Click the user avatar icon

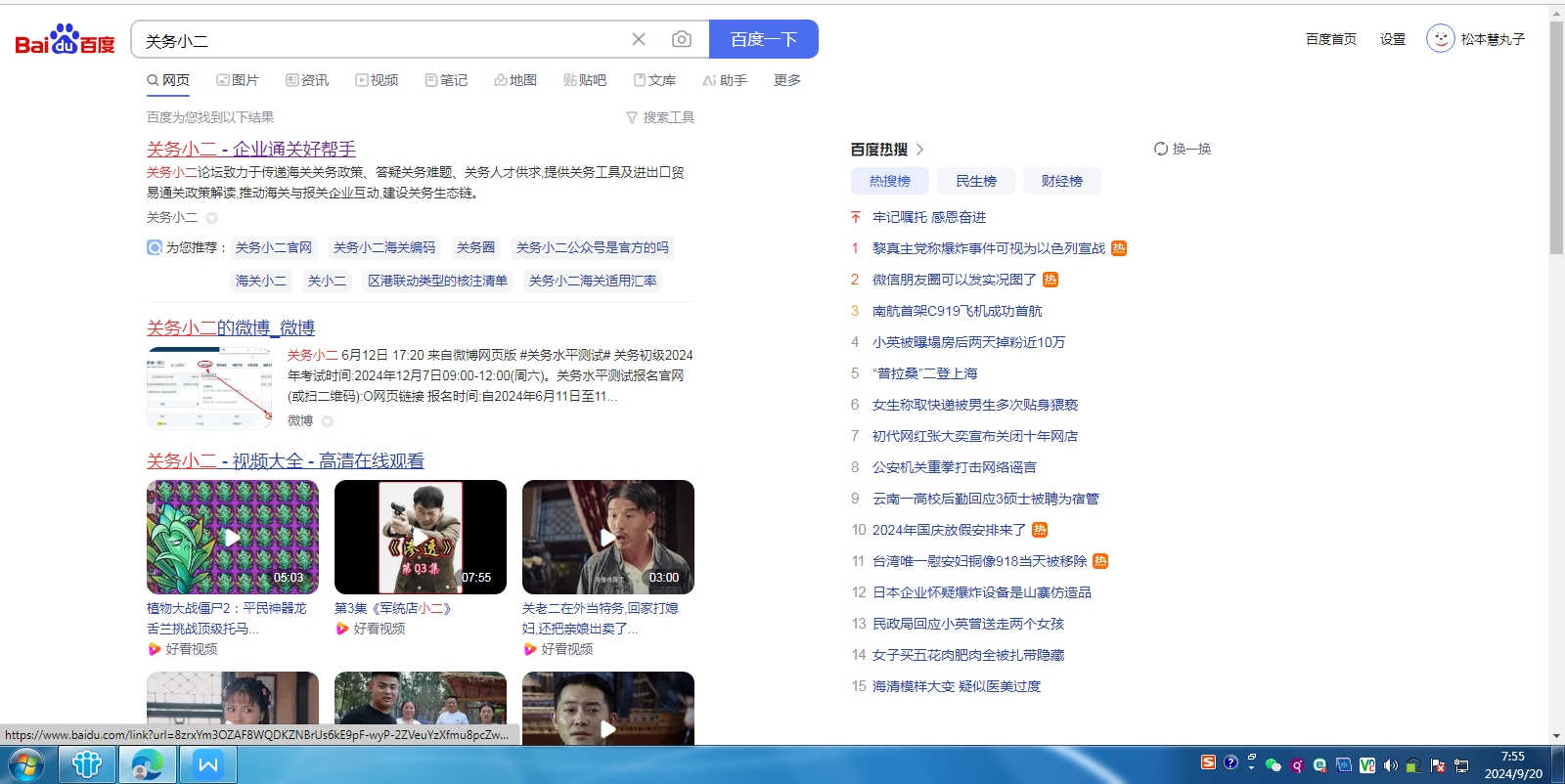pos(1440,38)
